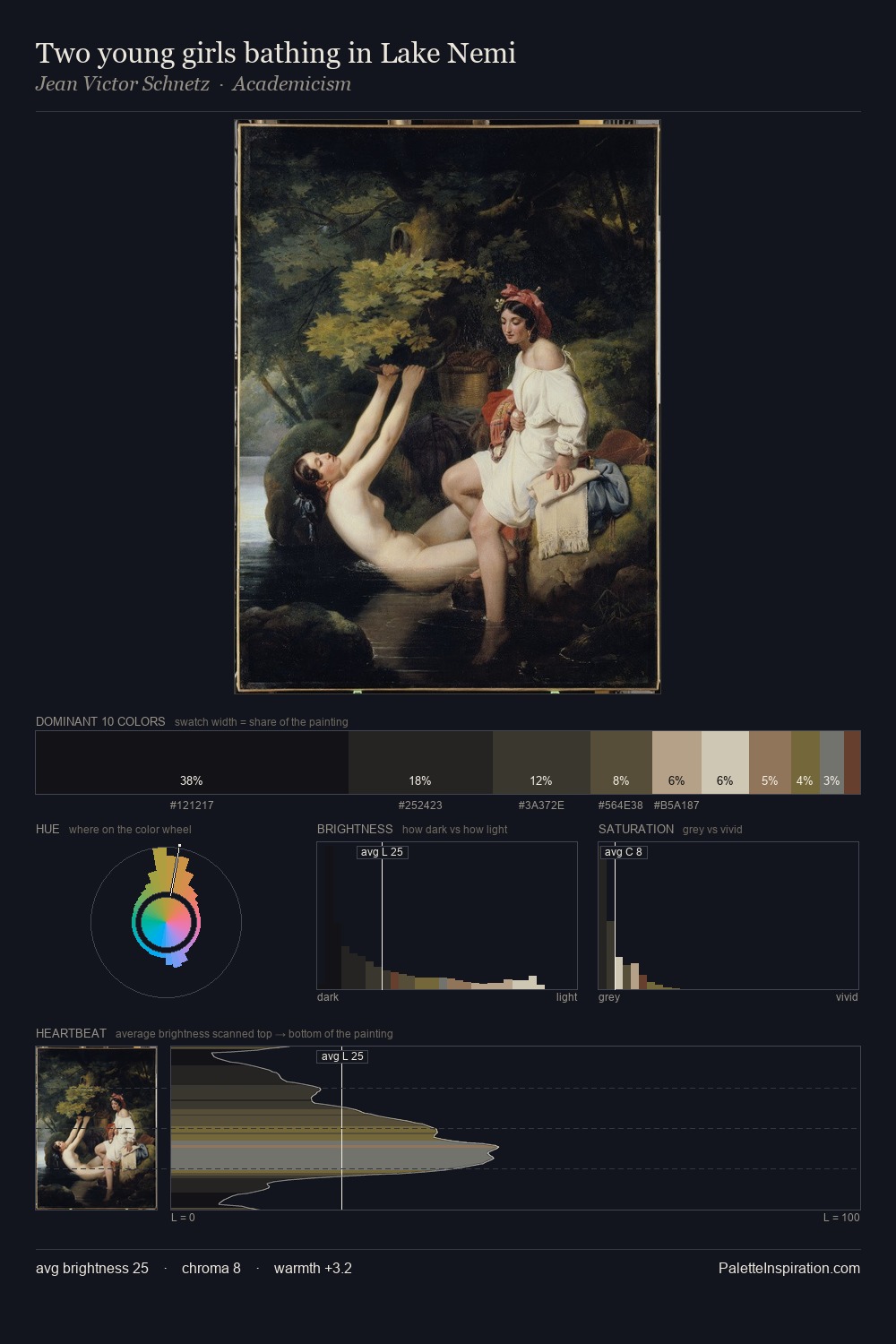Click the BRIGHTNESS section heading
Image resolution: width=896 pixels, height=1344 pixels.
(355, 829)
